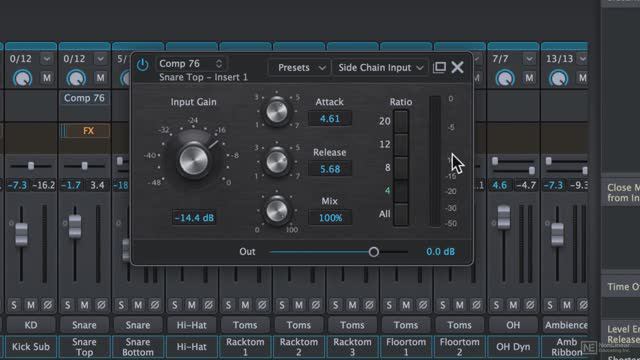Select the Kick Sub channel name

point(31,347)
